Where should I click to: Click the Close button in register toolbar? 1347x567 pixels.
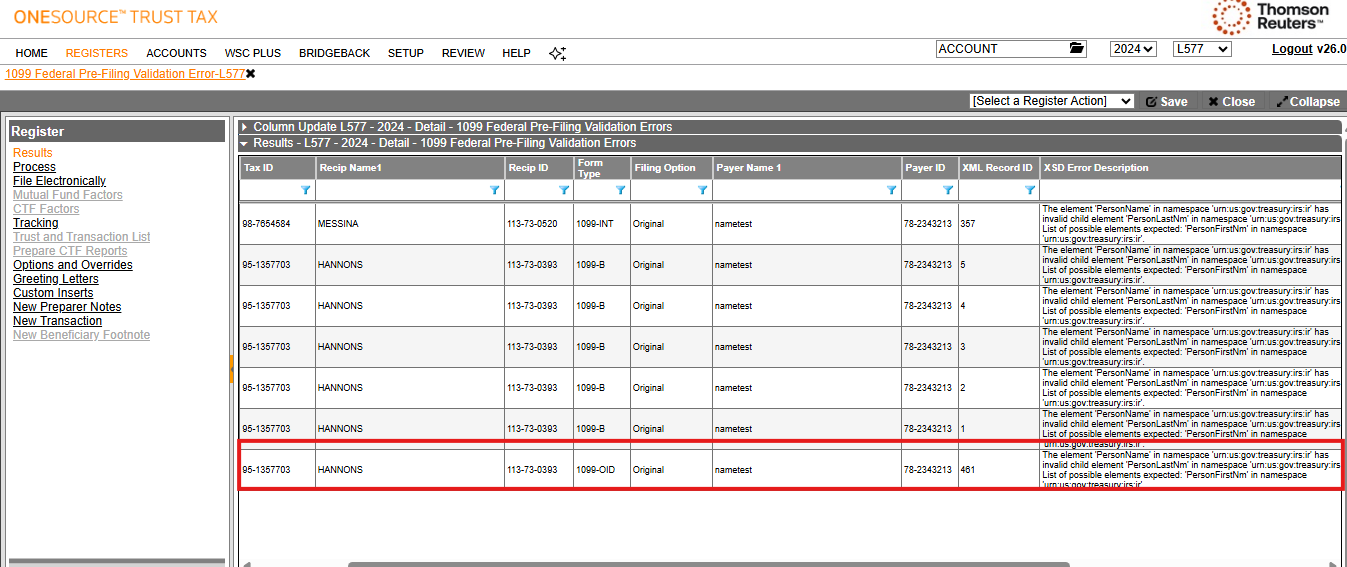pos(1231,101)
